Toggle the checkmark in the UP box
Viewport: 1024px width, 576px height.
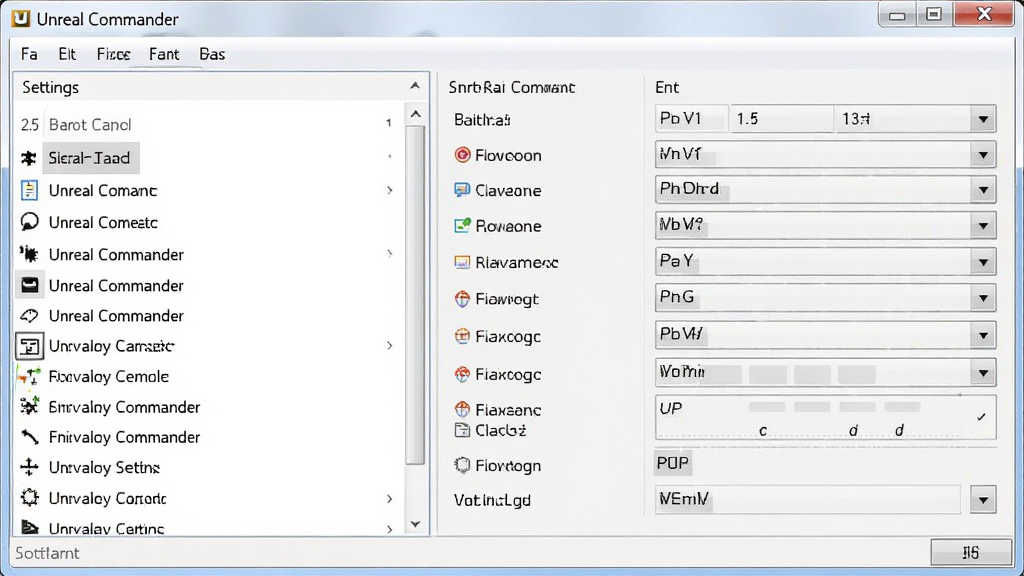point(981,417)
